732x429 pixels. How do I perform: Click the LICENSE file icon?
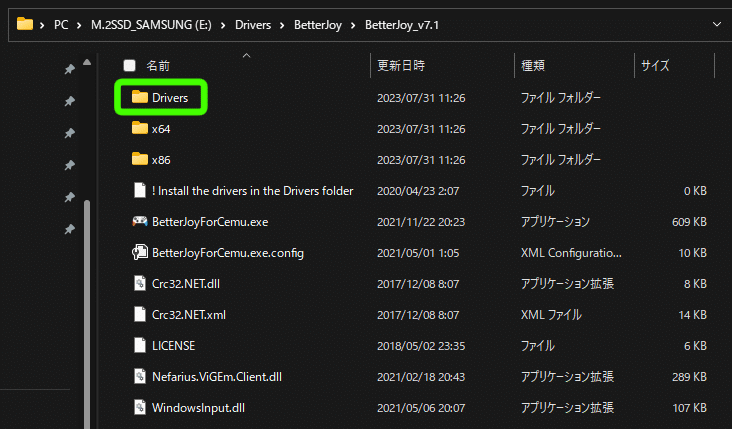click(140, 345)
